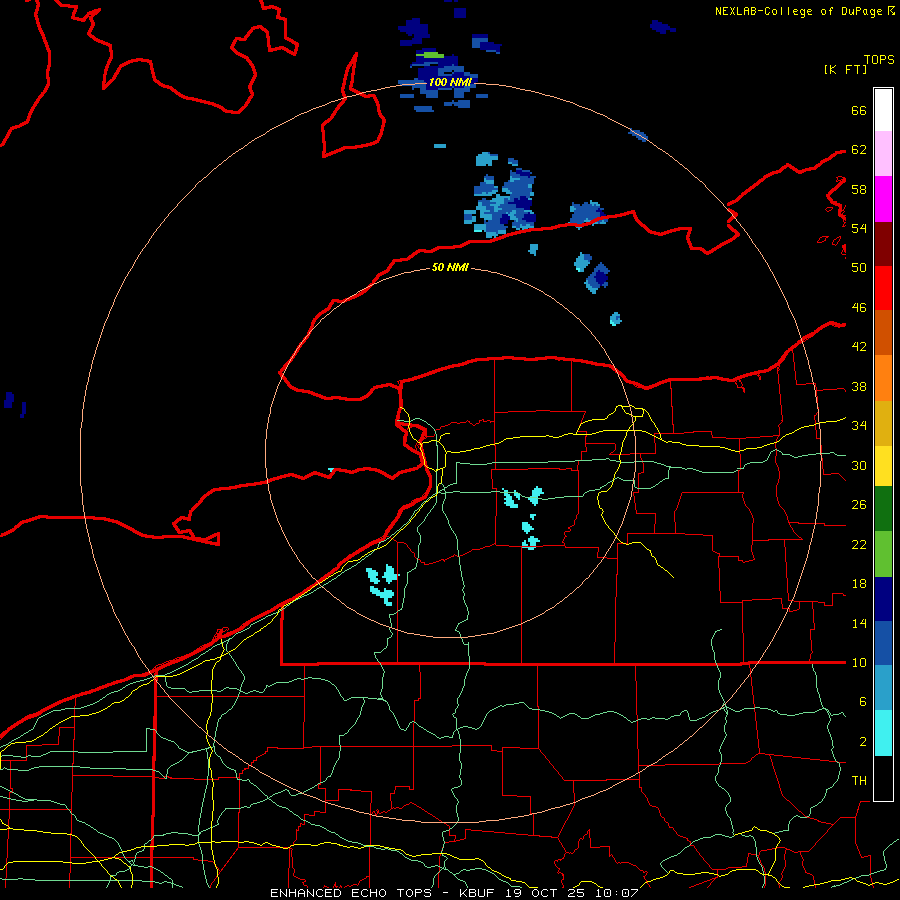This screenshot has width=900, height=900.
Task: Click the navy 14-18 kft legend swatch
Action: 883,599
